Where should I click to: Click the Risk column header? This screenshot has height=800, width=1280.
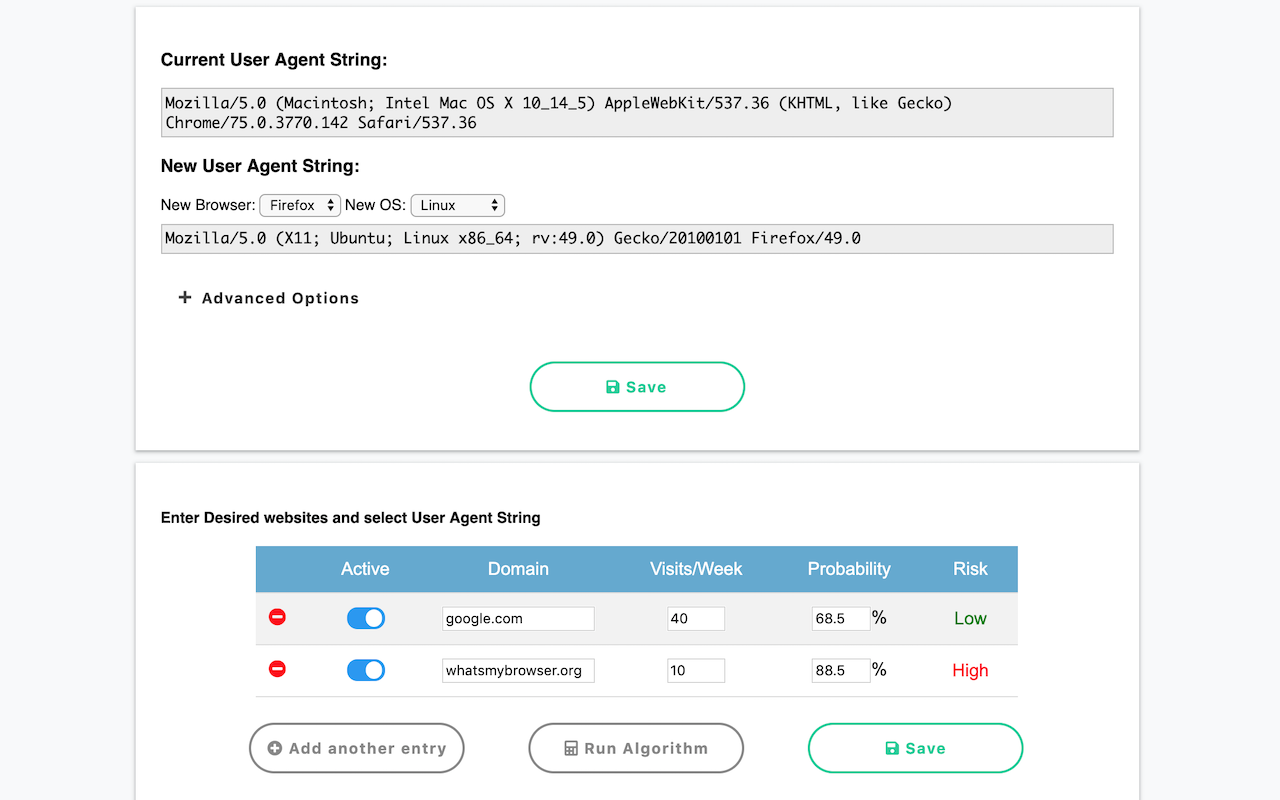pos(970,569)
